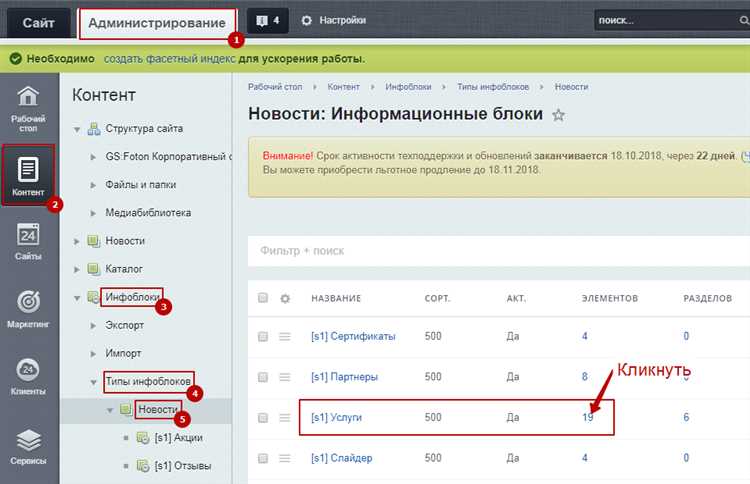This screenshot has height=484, width=750.
Task: Check the Слайдер row checkbox
Action: pyautogui.click(x=263, y=459)
